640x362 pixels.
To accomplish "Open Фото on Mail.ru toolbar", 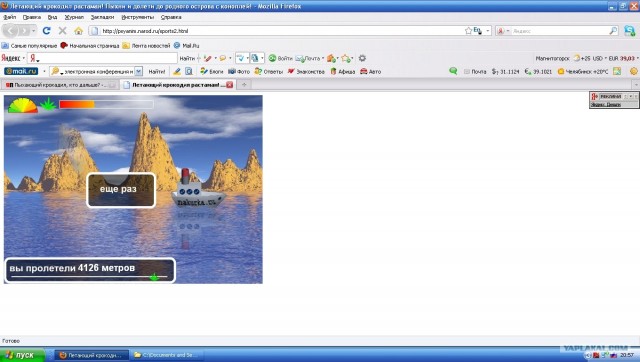I will point(239,71).
